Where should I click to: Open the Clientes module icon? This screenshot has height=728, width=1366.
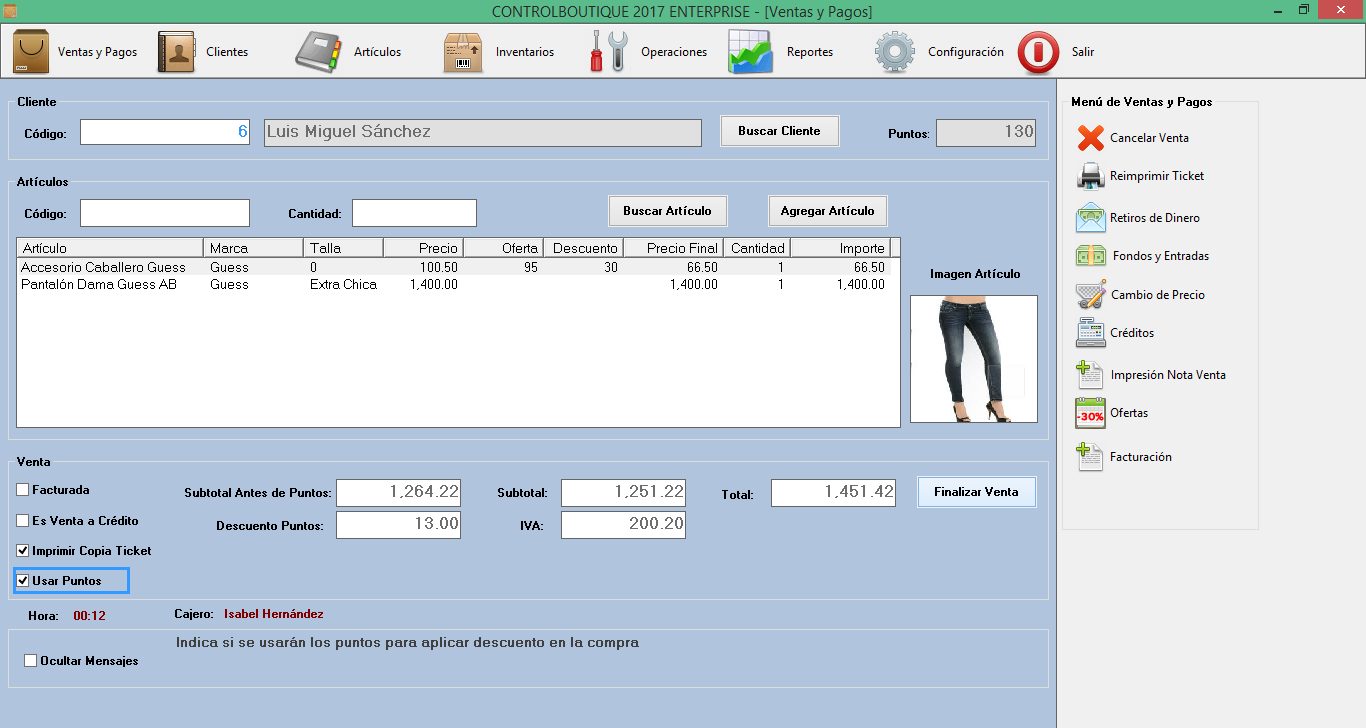coord(176,52)
